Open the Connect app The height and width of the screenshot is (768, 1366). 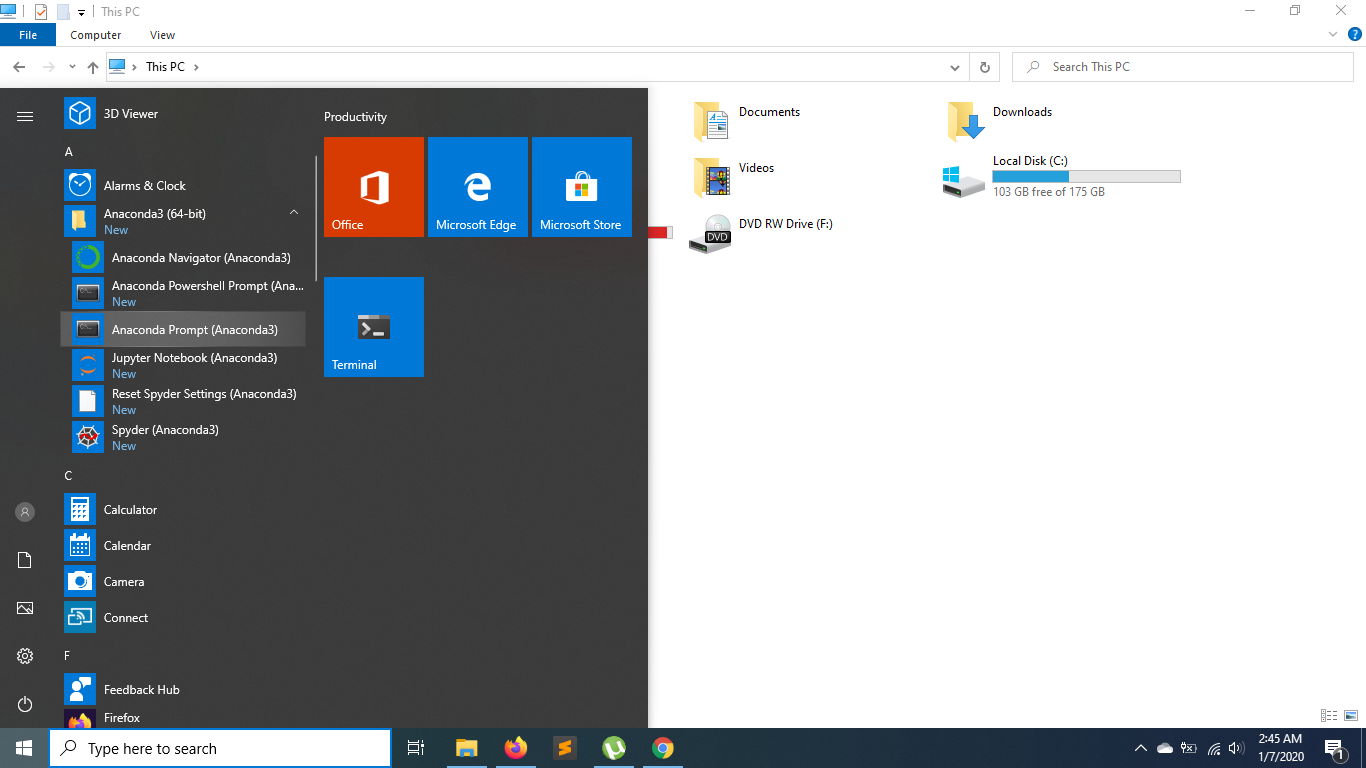(185, 617)
